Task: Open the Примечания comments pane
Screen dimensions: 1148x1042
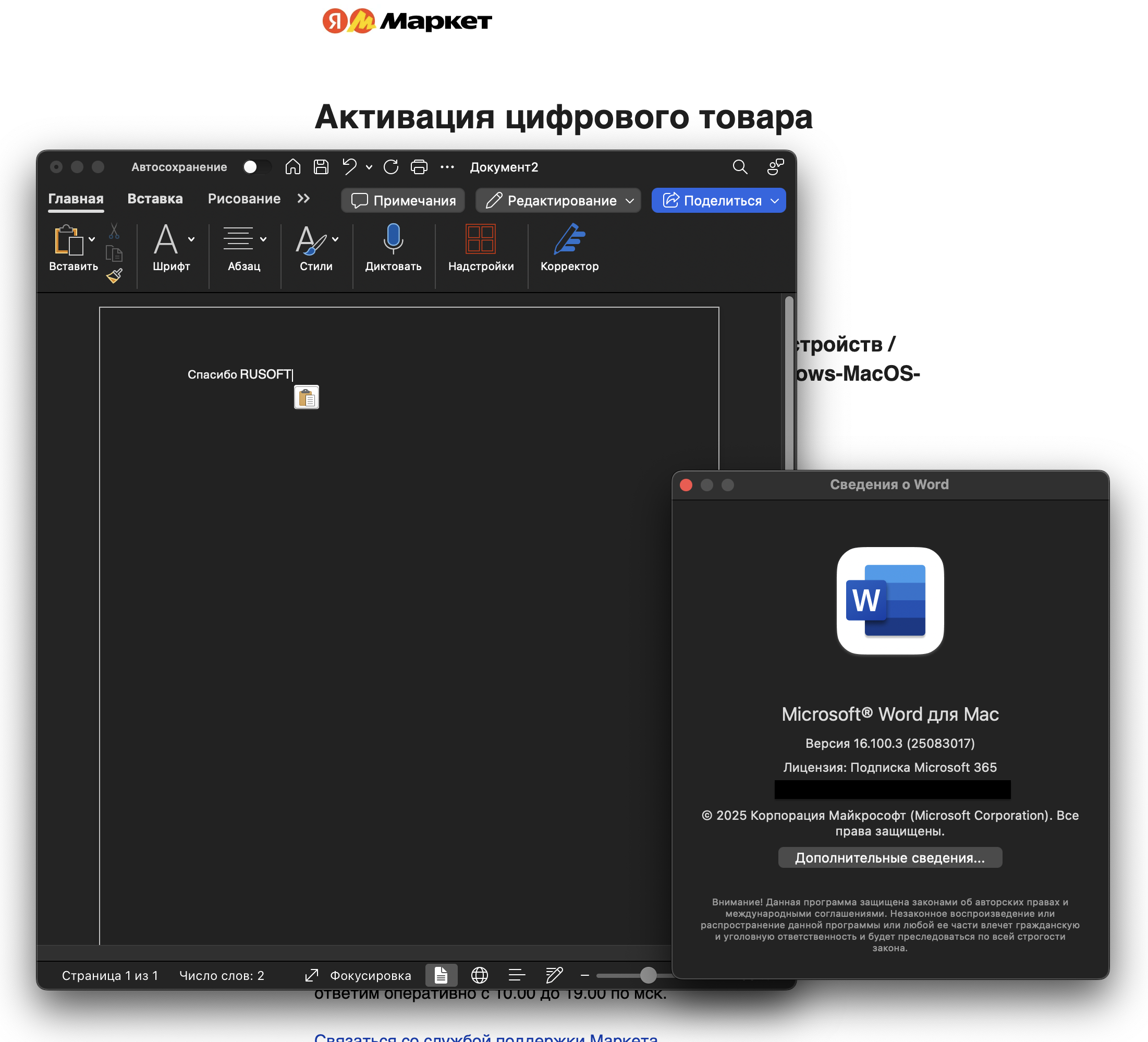Action: coord(403,201)
